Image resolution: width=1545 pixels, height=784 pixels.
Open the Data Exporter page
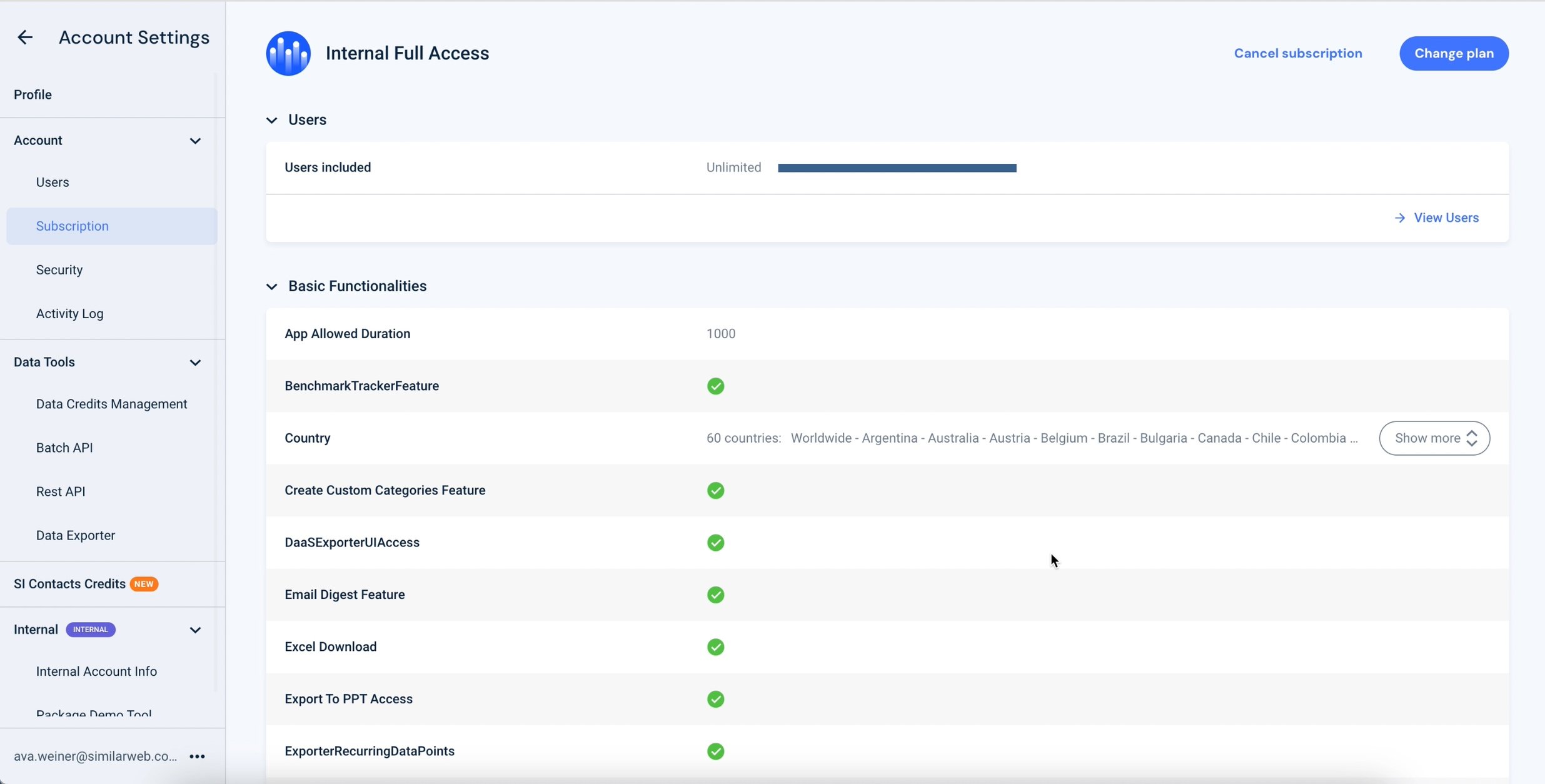coord(76,535)
